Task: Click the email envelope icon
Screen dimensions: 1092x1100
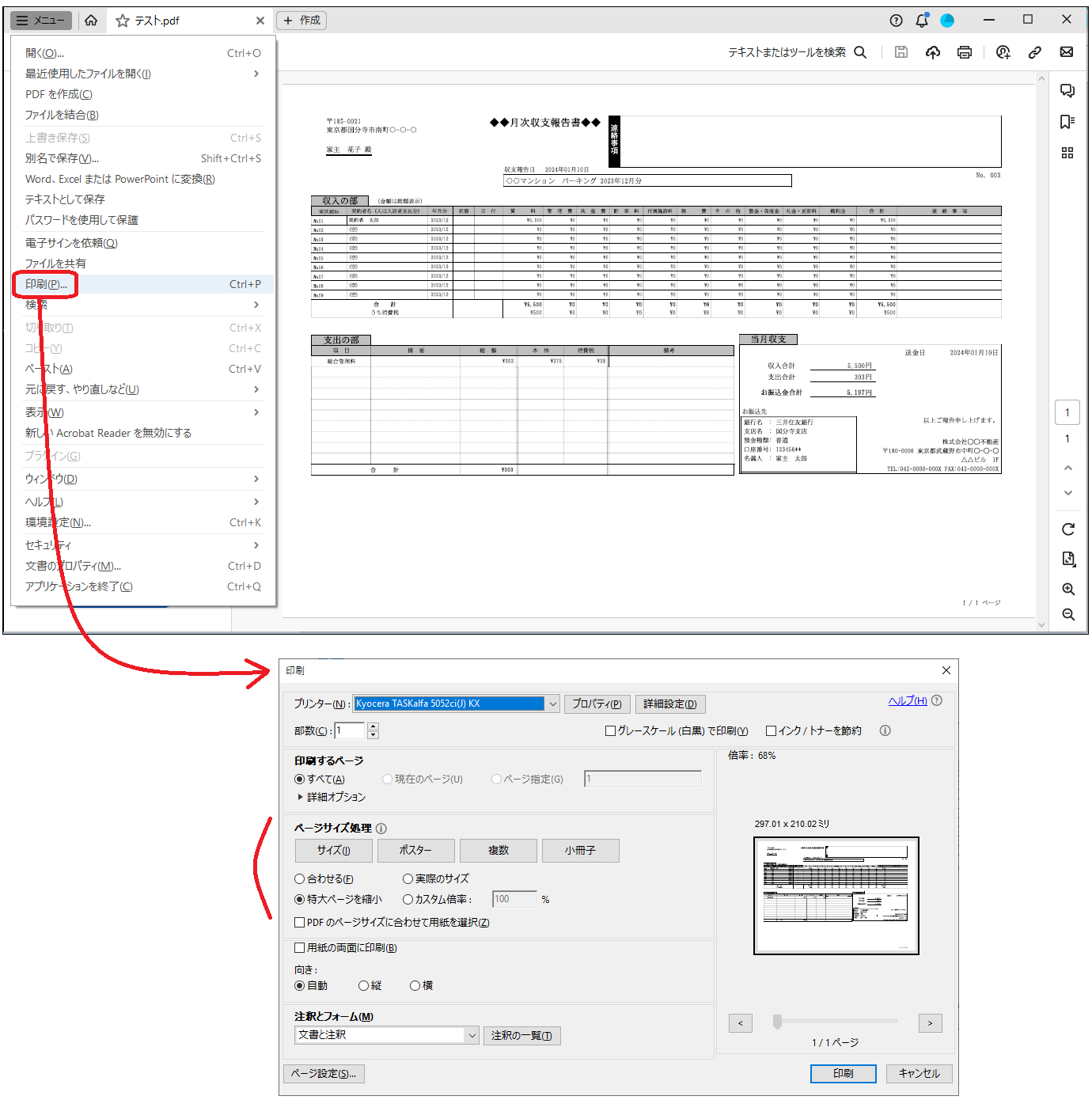Action: point(1066,52)
